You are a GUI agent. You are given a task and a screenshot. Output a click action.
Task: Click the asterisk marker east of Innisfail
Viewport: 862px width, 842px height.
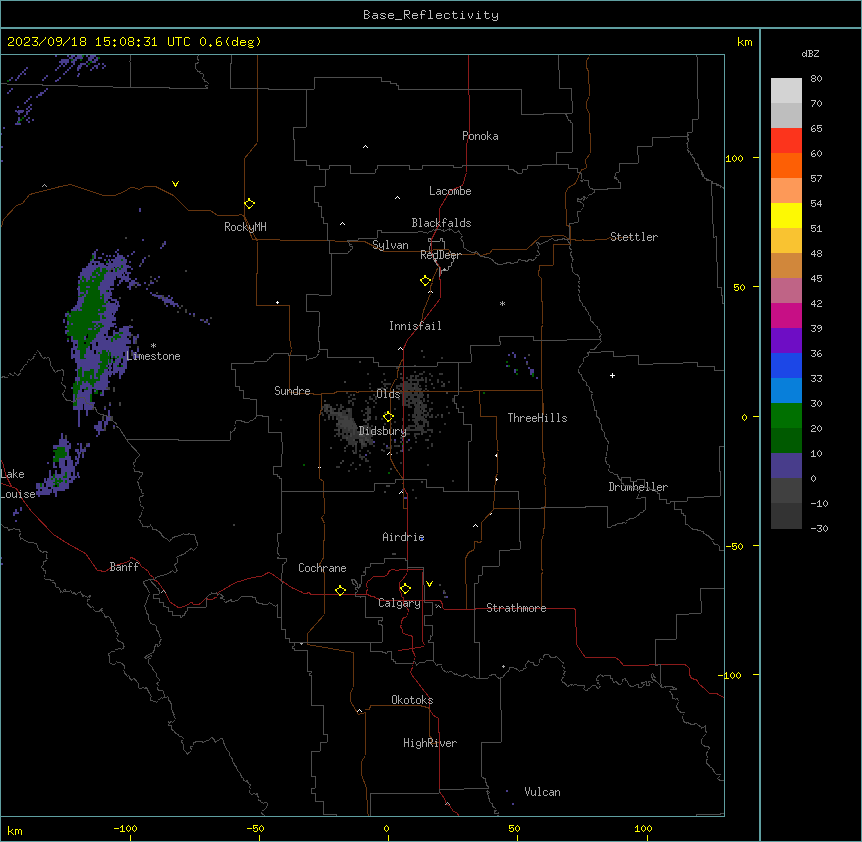coord(502,303)
